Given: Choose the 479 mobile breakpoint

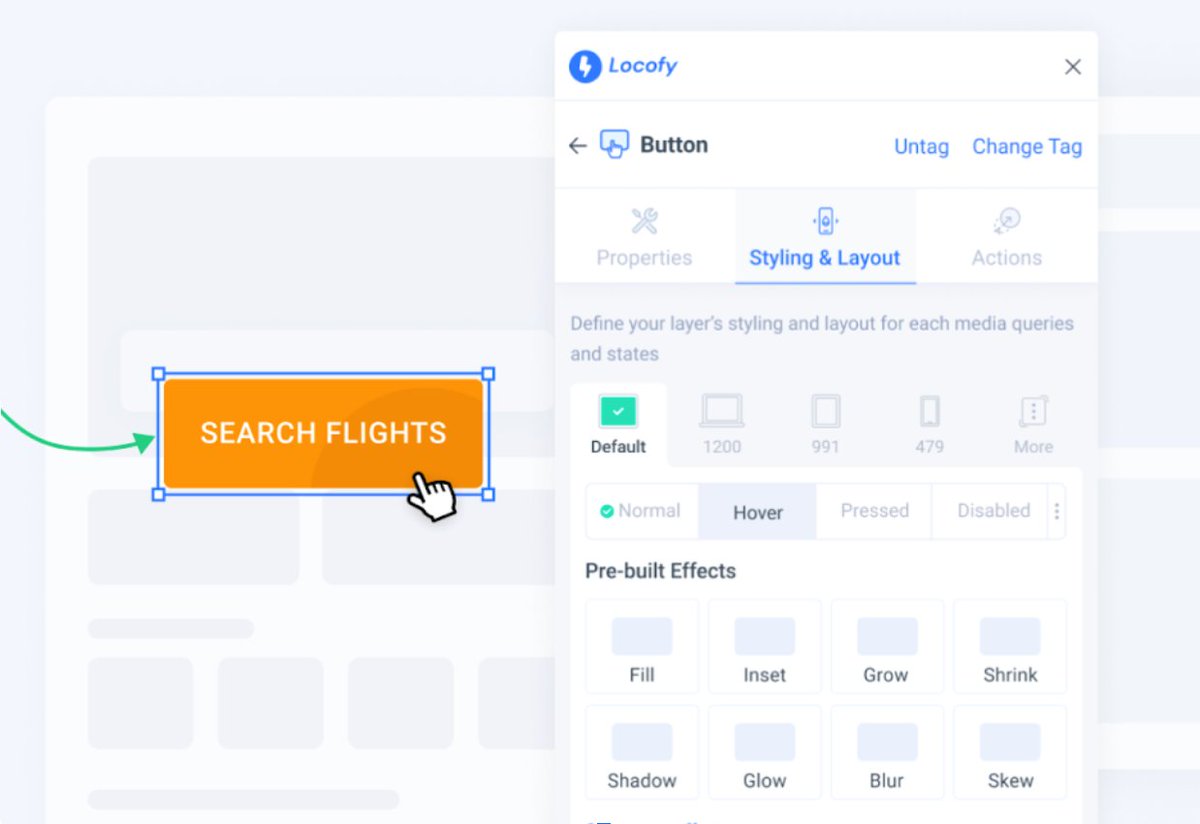Looking at the screenshot, I should tap(929, 425).
